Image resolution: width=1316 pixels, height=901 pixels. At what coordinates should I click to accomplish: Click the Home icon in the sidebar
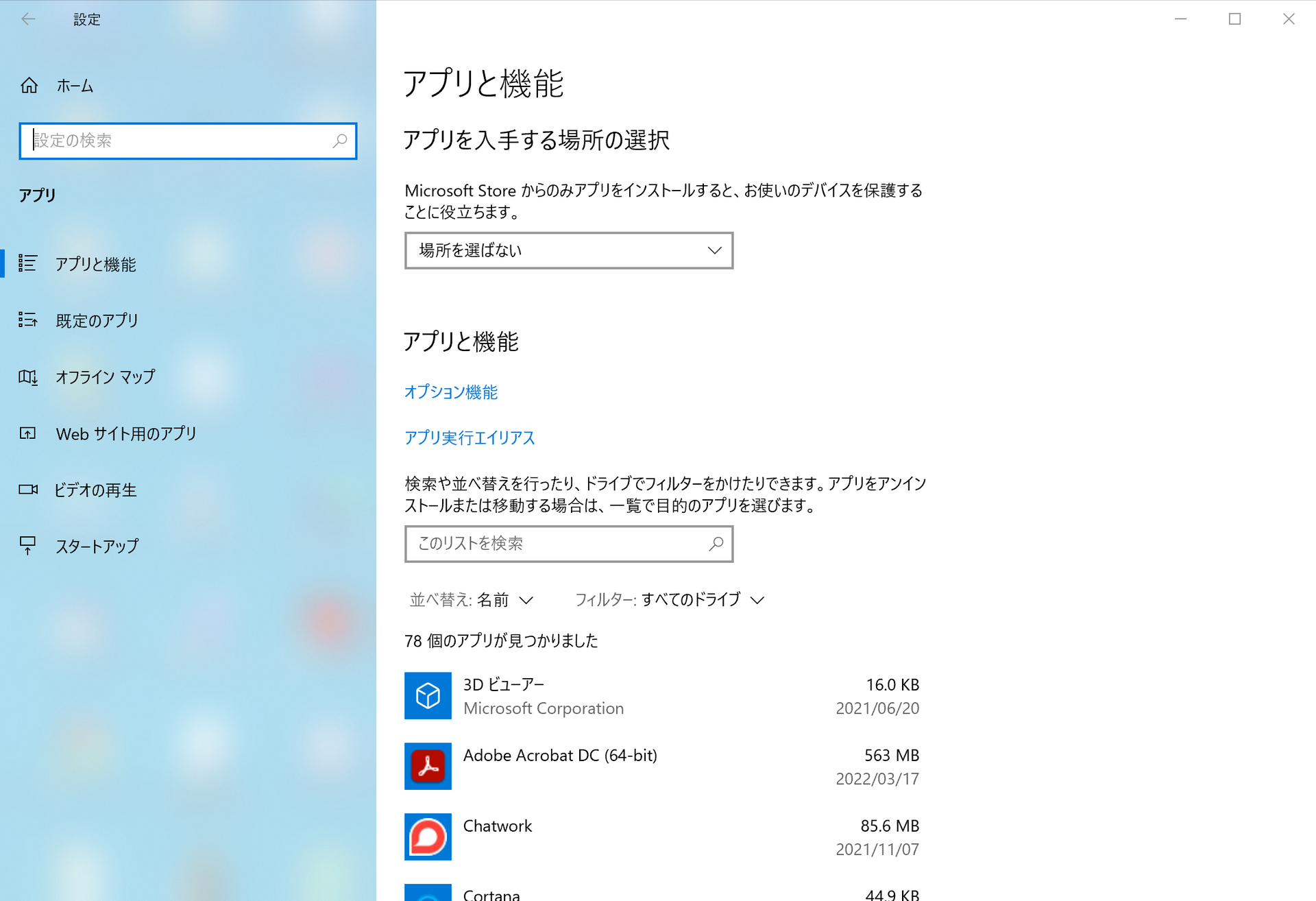[x=29, y=86]
